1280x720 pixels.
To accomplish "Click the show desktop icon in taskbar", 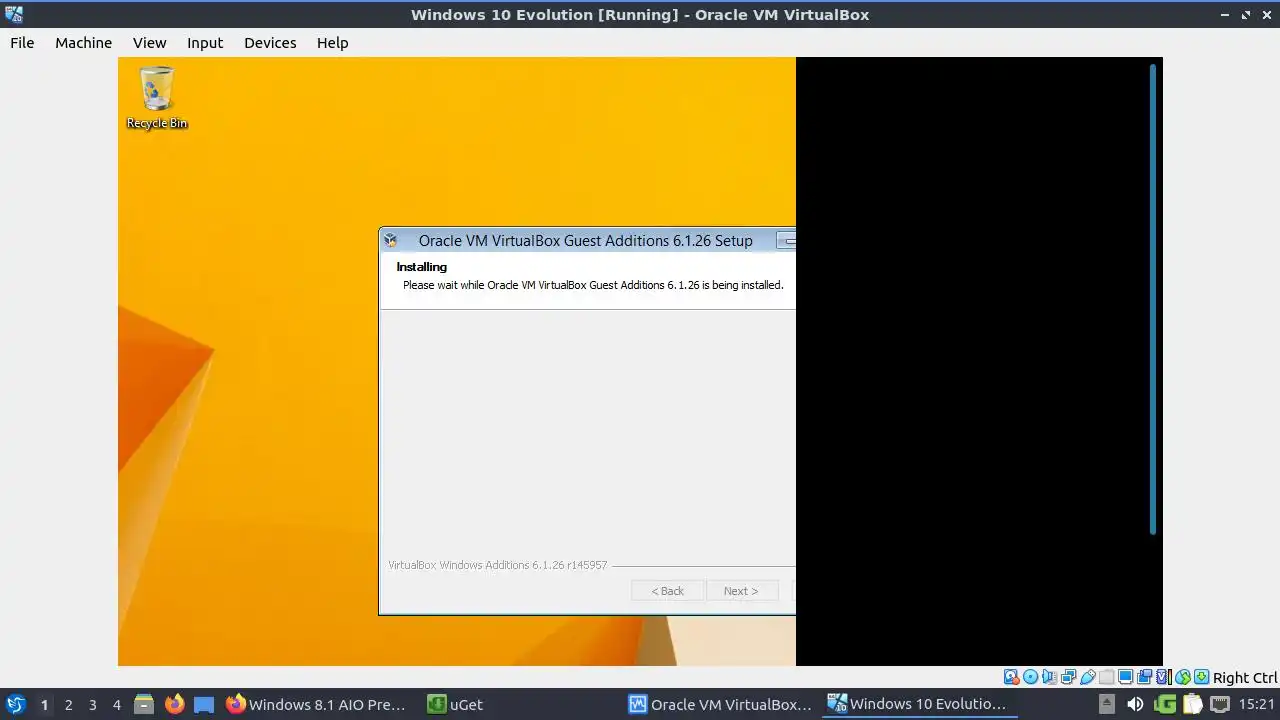I will tap(204, 704).
